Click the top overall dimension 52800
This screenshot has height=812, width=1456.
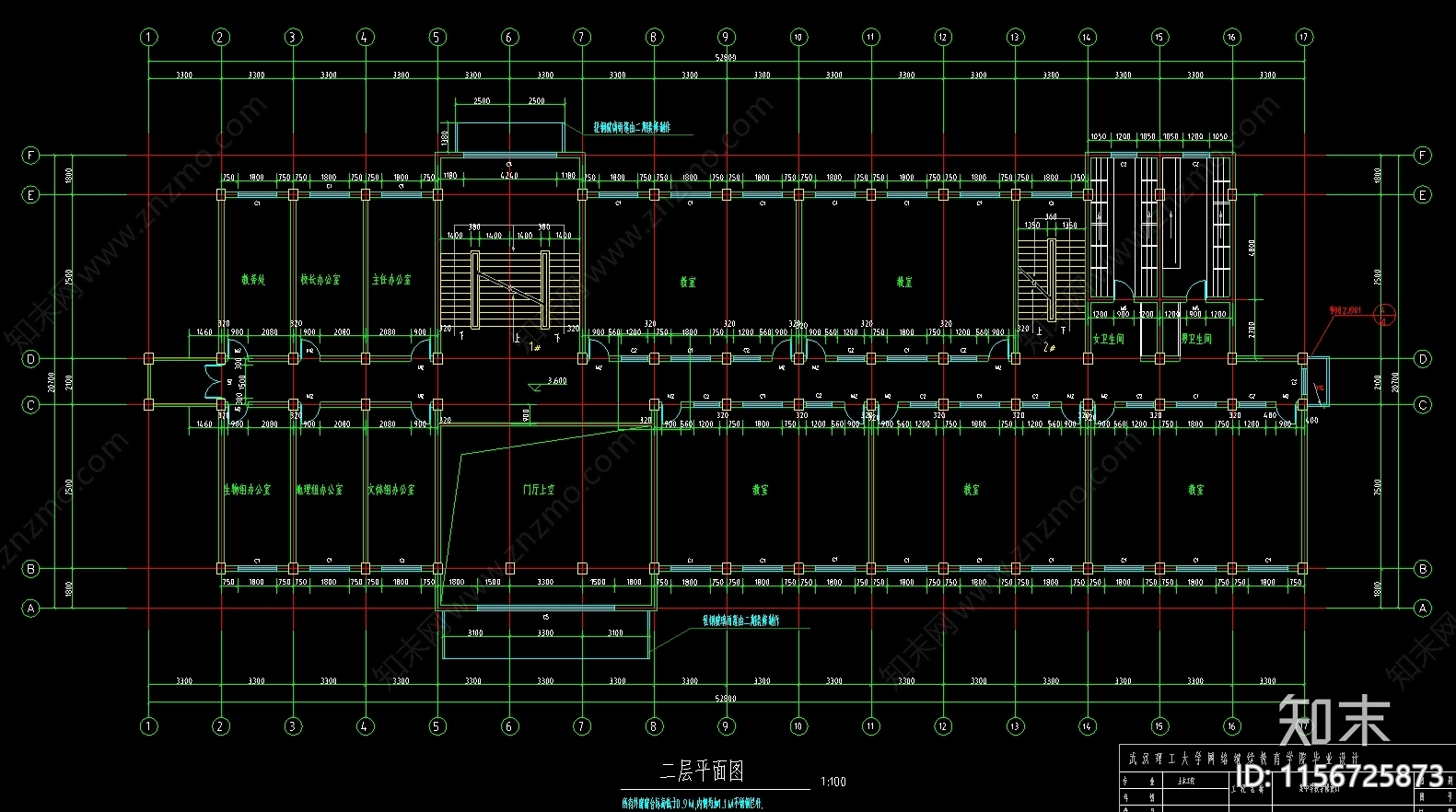726,58
